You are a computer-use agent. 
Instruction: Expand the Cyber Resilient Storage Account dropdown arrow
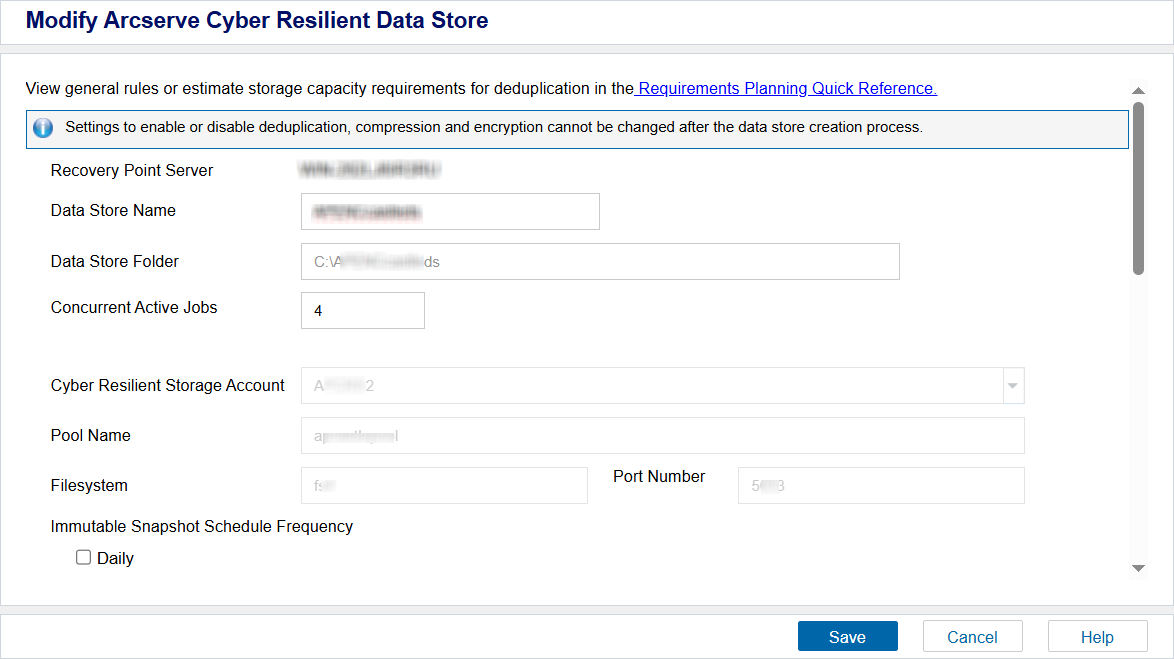[x=1013, y=386]
